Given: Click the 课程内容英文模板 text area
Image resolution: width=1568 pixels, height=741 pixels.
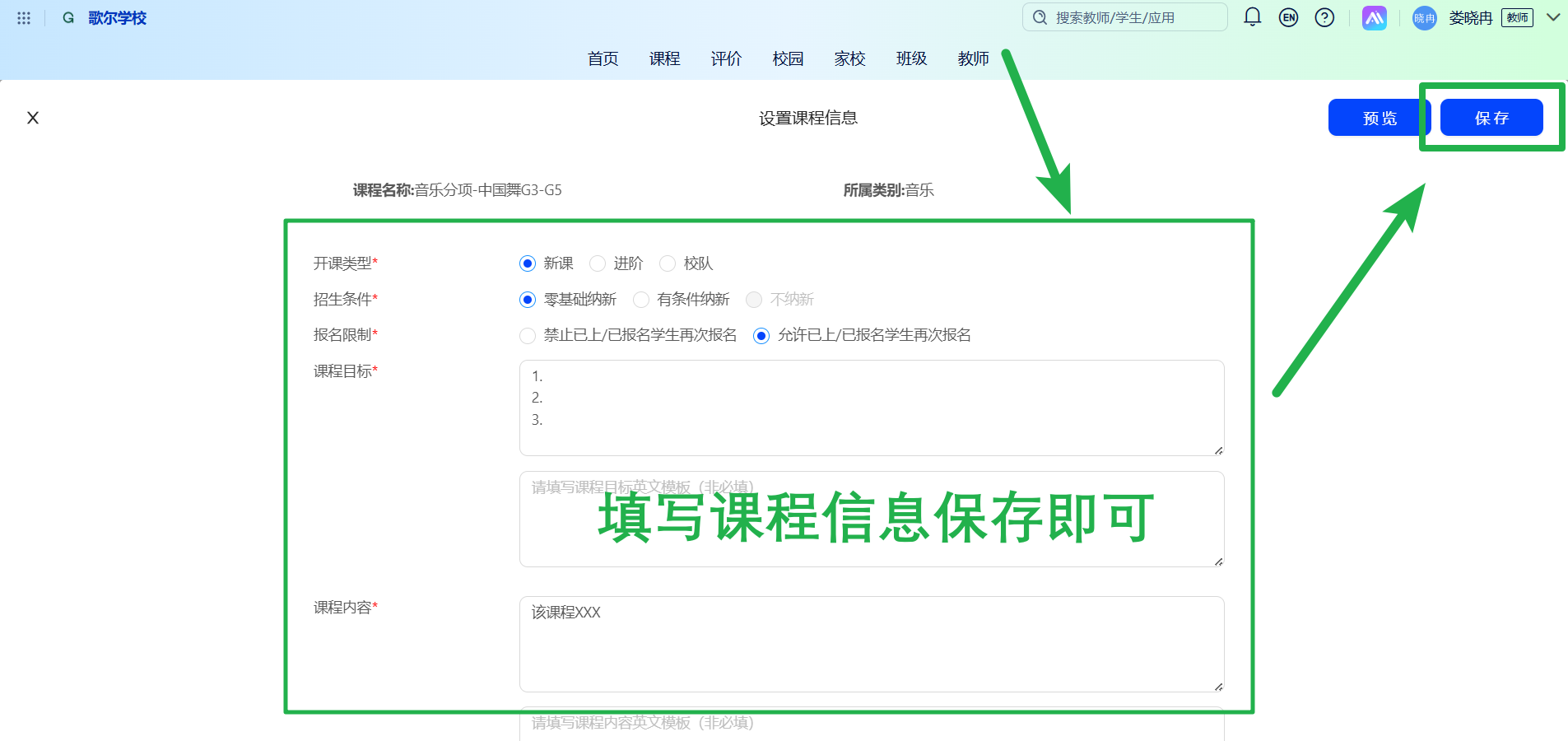Looking at the screenshot, I should click(x=872, y=724).
